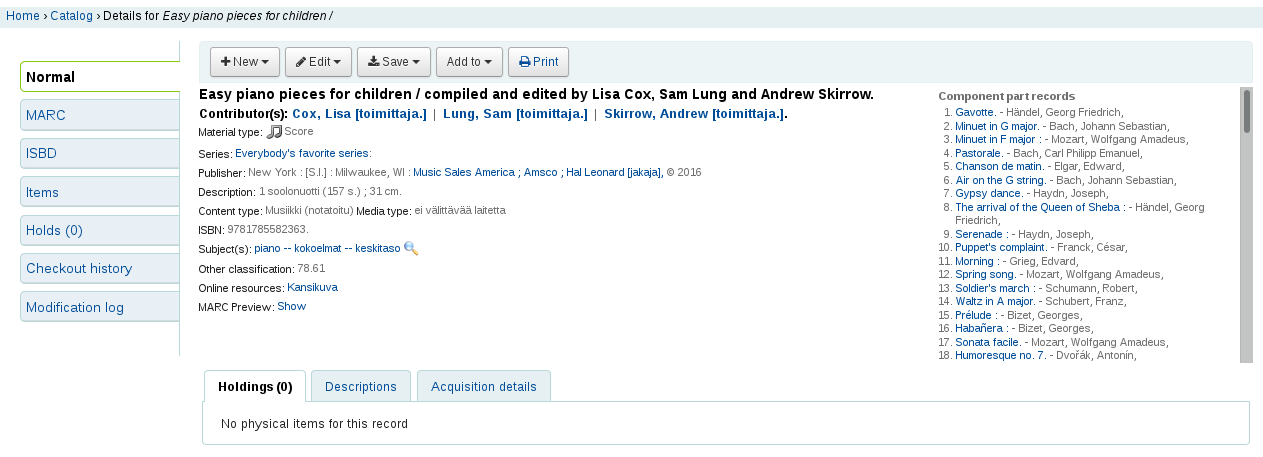
Task: Click the component part records scrollbar
Action: (1246, 225)
